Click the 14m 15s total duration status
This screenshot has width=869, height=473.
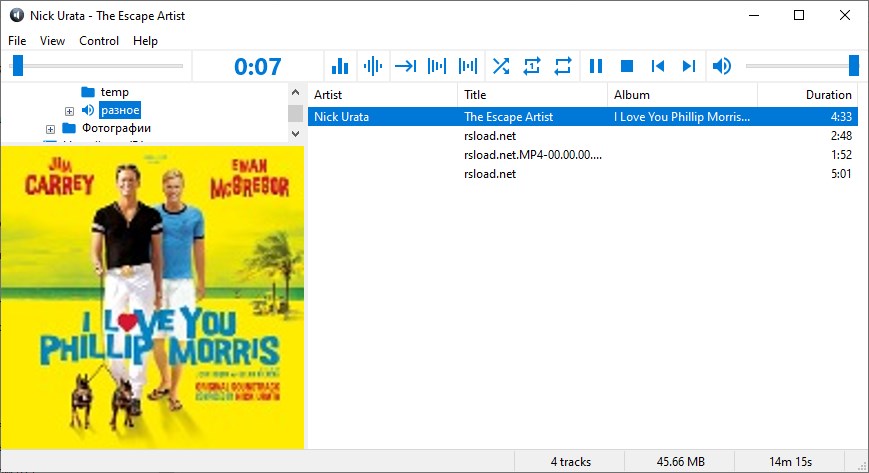pos(790,461)
